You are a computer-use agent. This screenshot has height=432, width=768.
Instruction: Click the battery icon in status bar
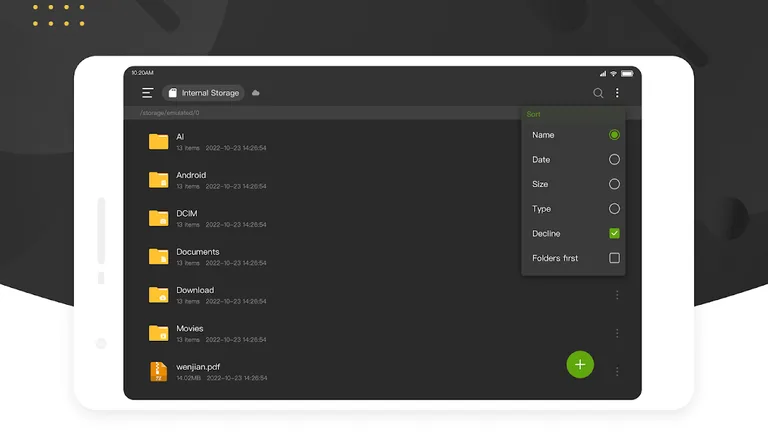click(627, 73)
